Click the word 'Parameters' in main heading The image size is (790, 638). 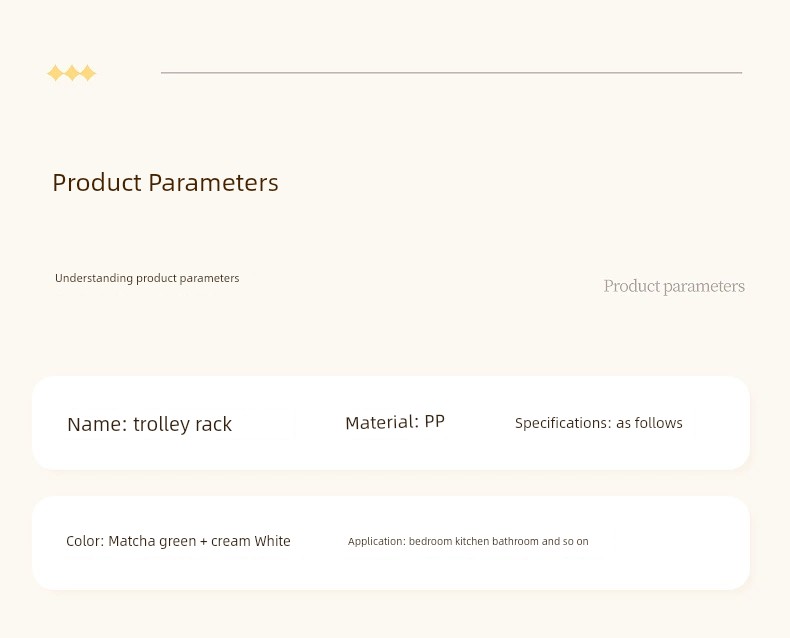tap(213, 182)
